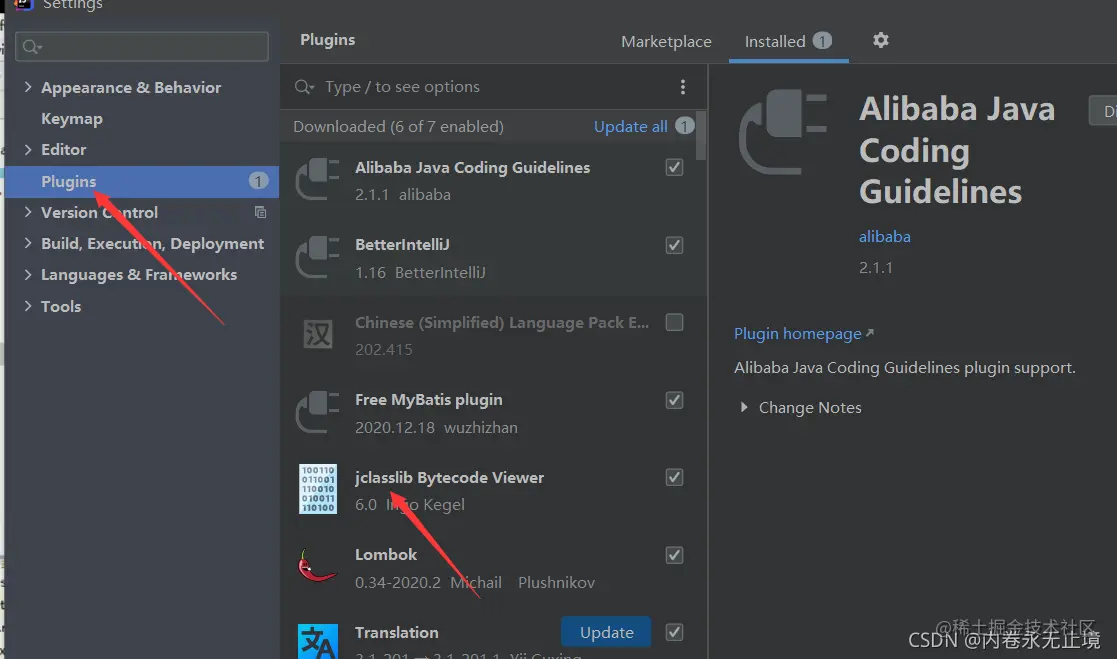Click the settings search magnifier icon

31,47
